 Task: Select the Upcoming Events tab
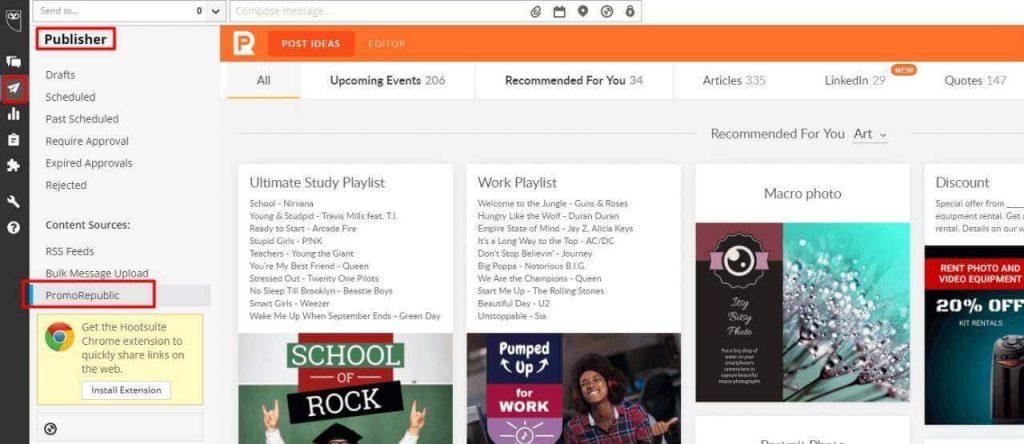[387, 80]
